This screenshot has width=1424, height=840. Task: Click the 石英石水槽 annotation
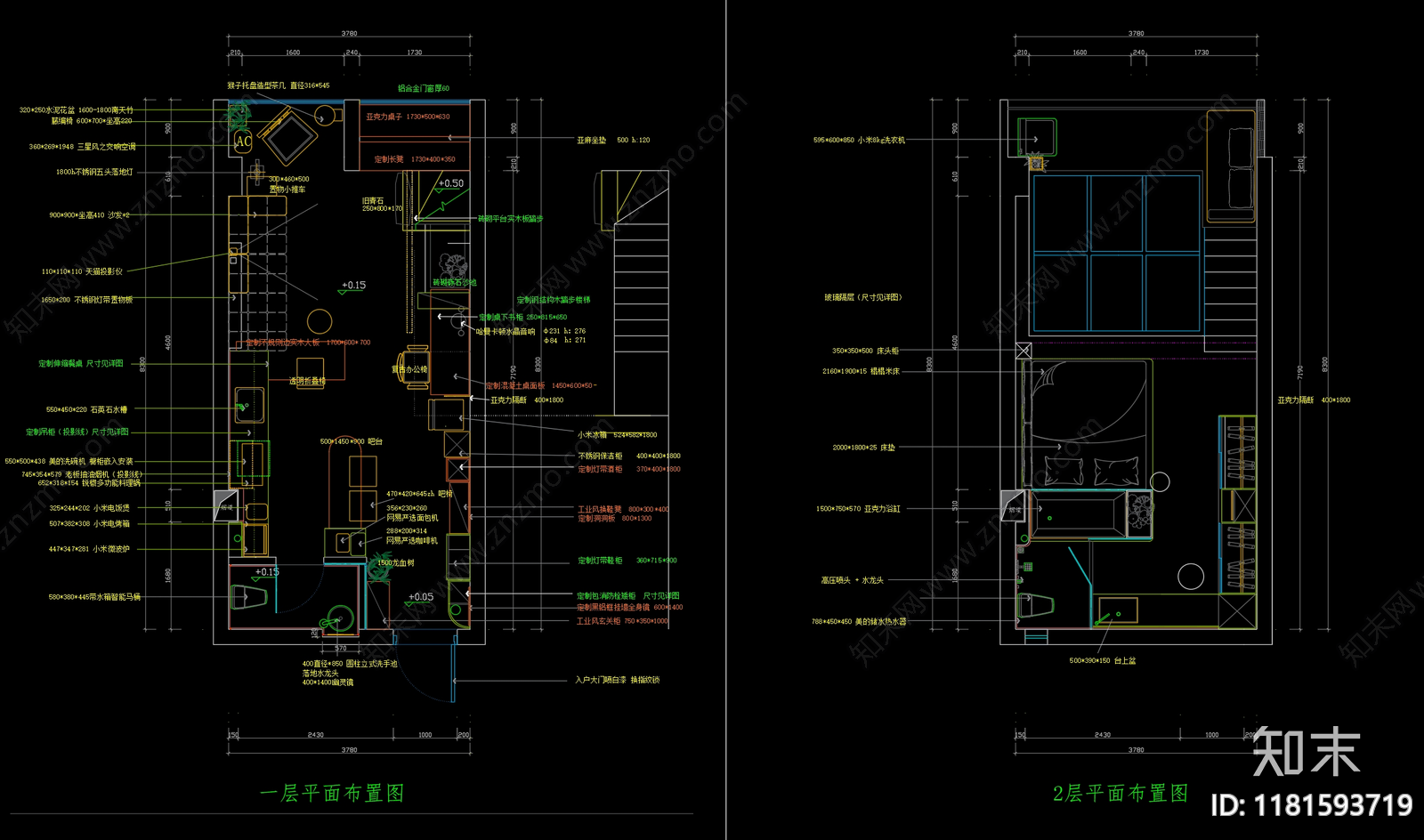pos(86,410)
